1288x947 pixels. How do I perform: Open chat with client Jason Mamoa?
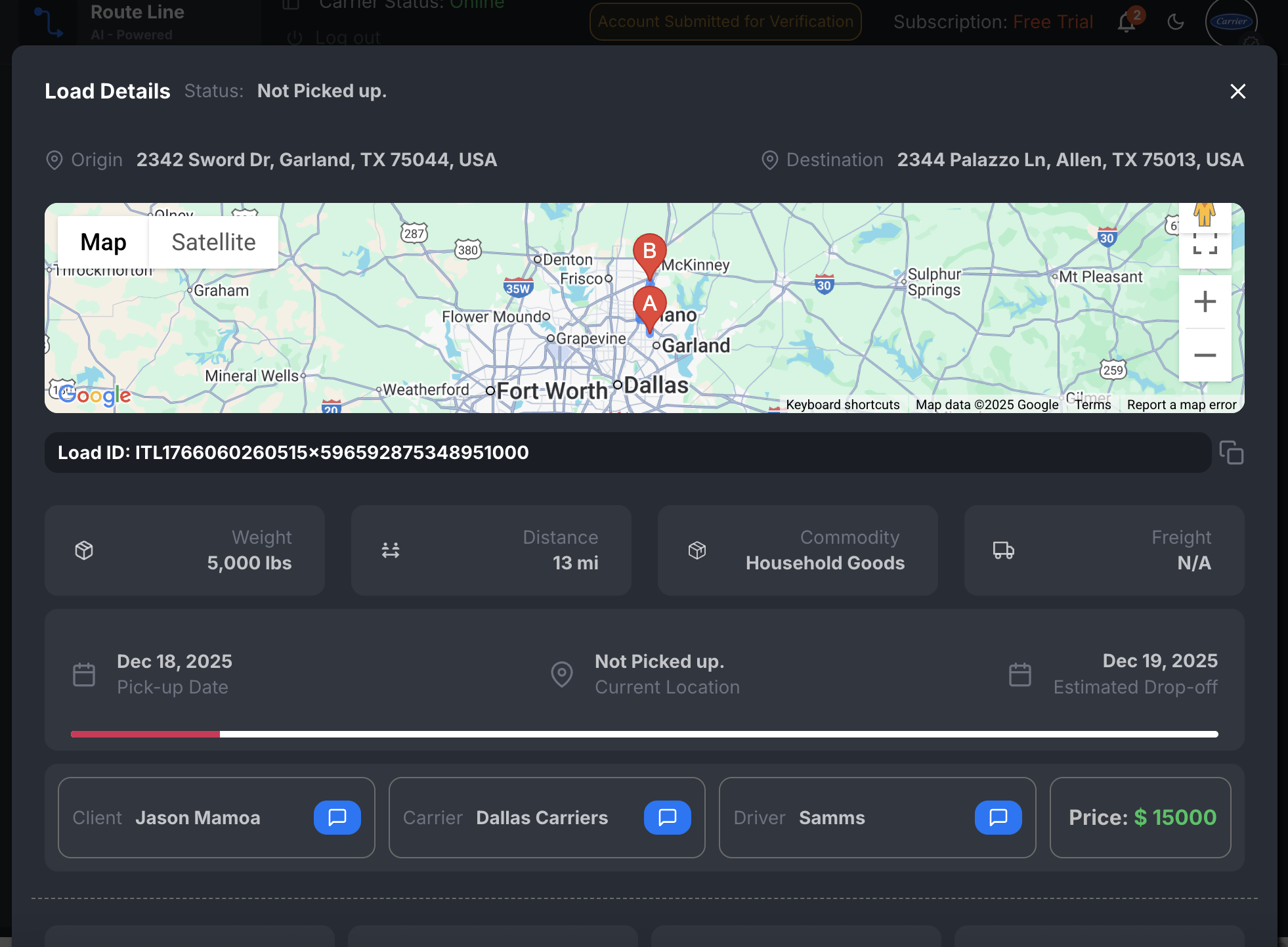pyautogui.click(x=337, y=817)
